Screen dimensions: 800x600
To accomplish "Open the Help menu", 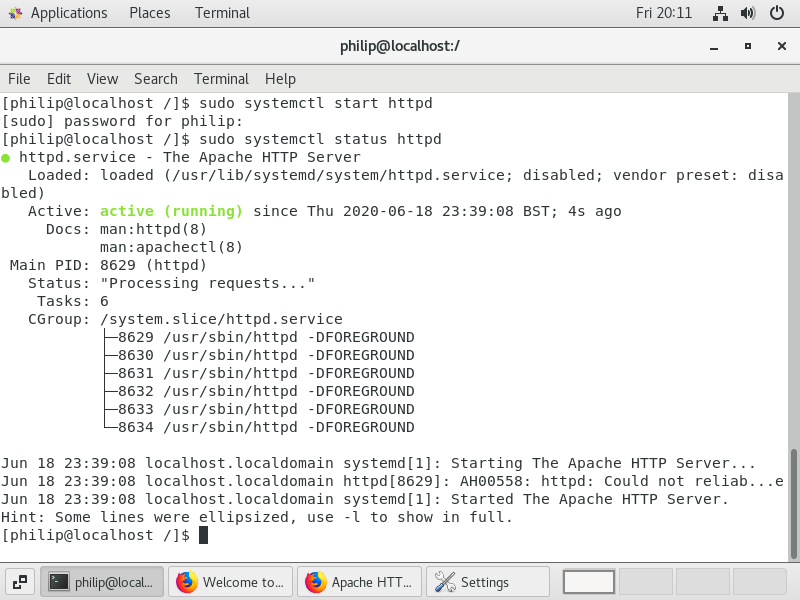I will (x=280, y=79).
